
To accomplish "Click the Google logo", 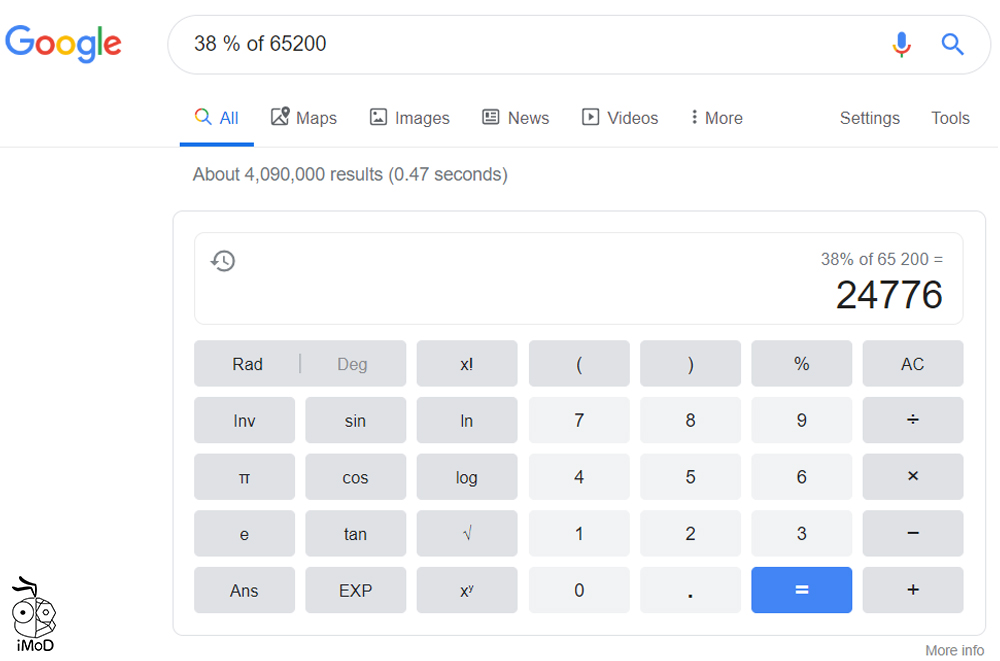I will pyautogui.click(x=63, y=44).
